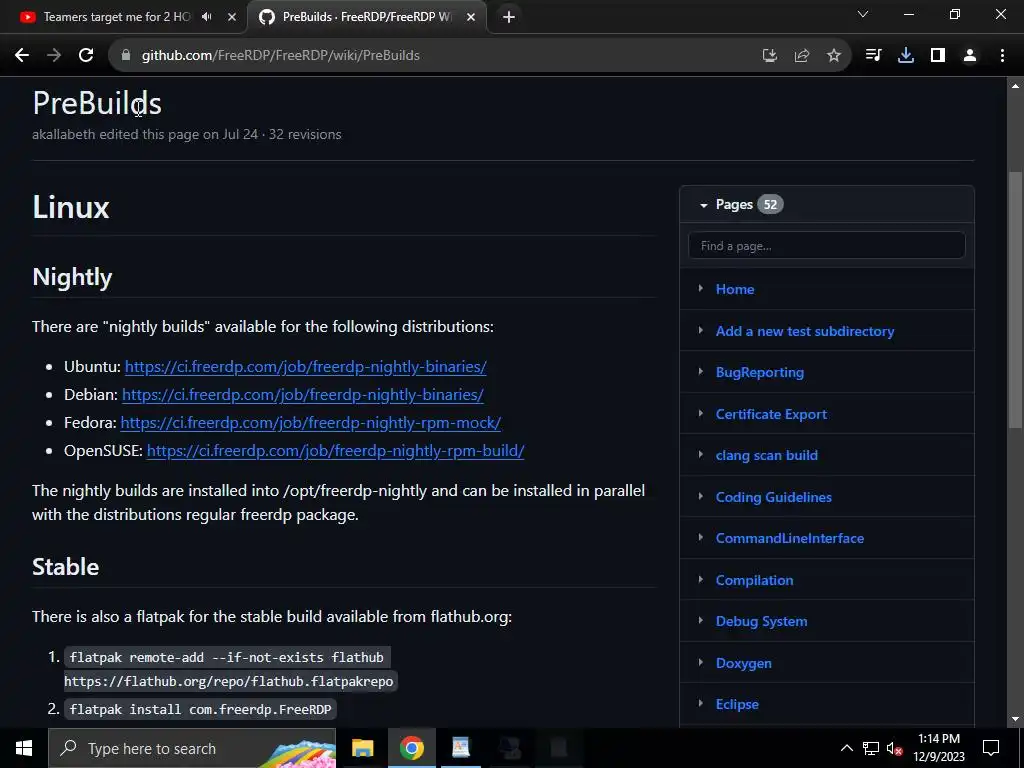This screenshot has width=1024, height=768.
Task: Click the page scrollbar thumb
Action: 1015,300
